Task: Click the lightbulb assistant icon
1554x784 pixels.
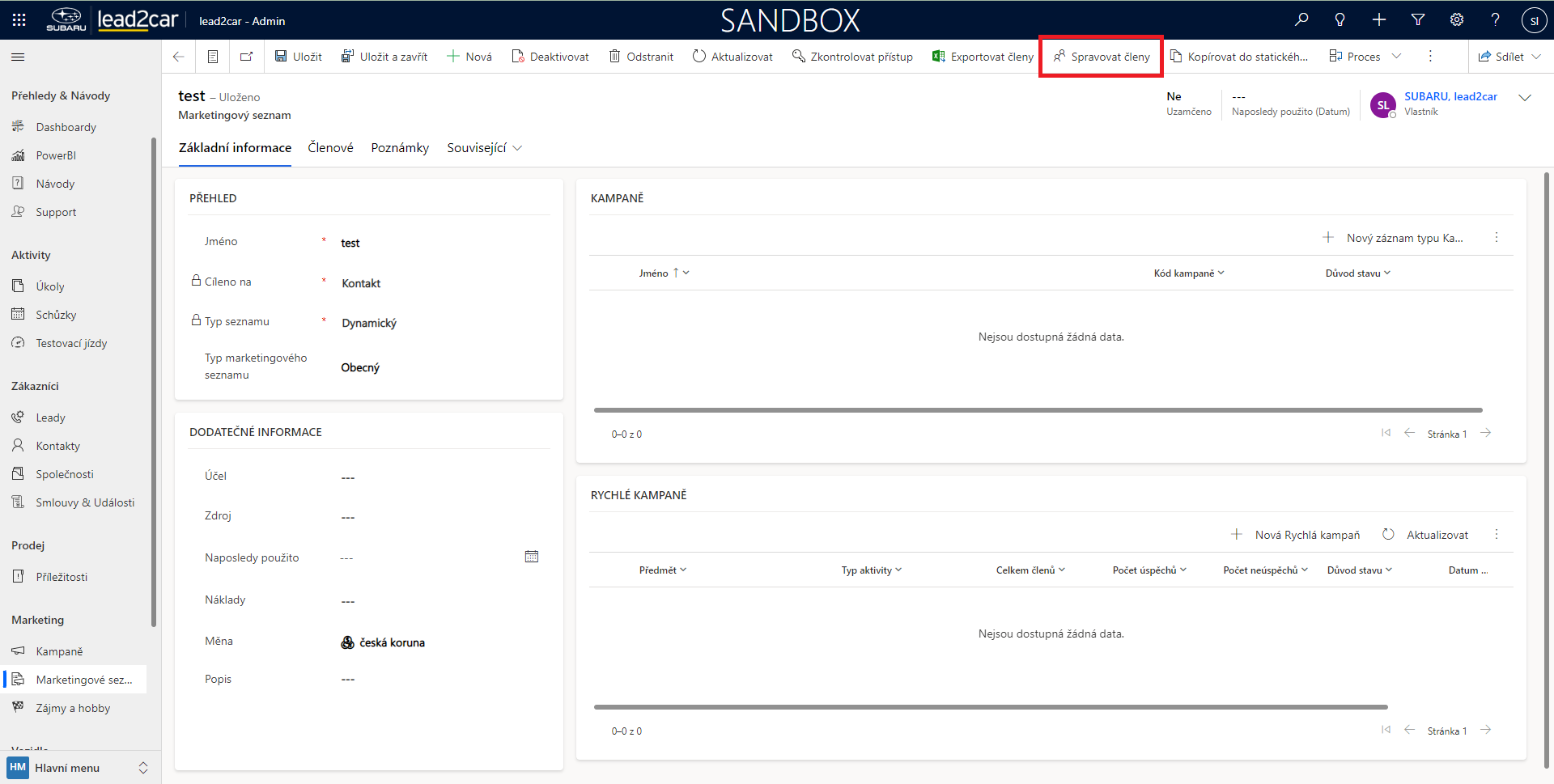Action: [x=1340, y=20]
